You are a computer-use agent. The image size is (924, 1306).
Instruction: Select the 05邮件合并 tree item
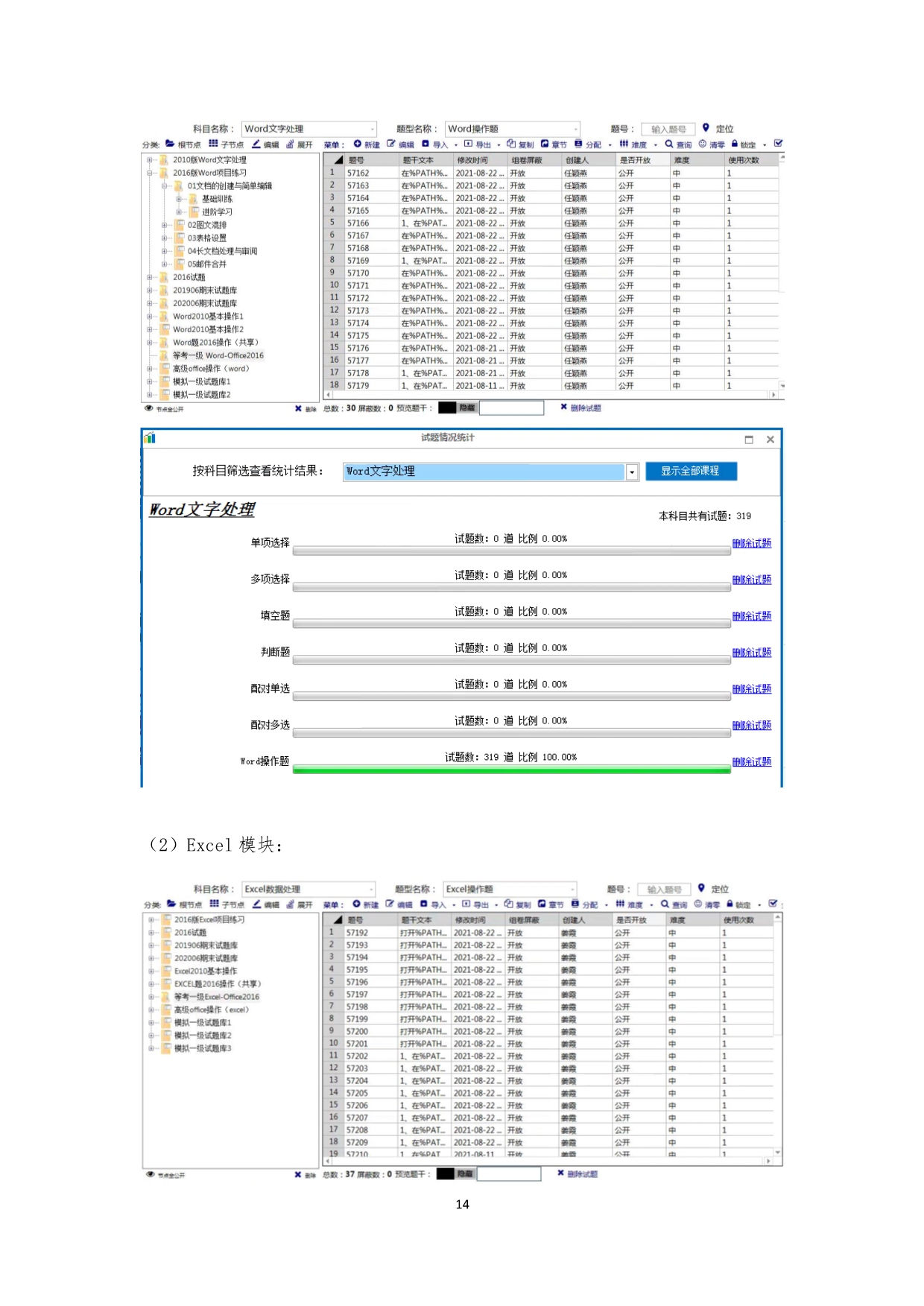point(207,264)
